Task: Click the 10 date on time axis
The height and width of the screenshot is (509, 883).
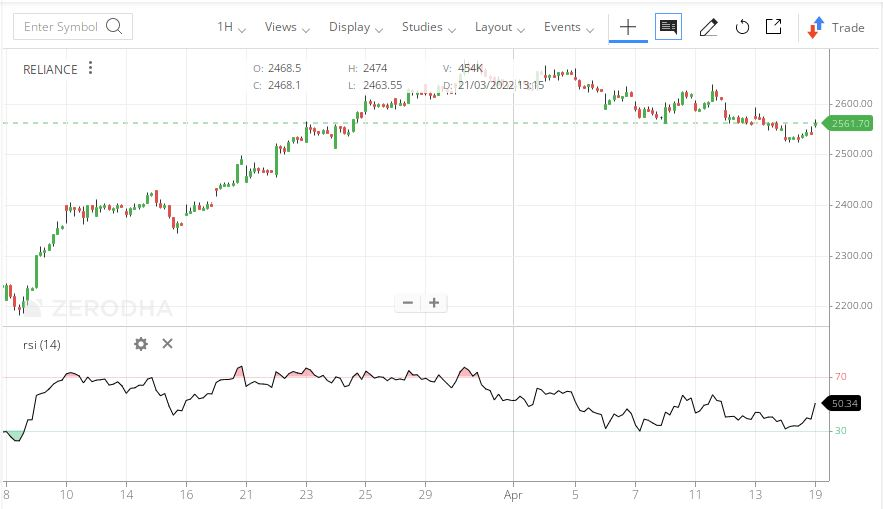Action: (66, 494)
